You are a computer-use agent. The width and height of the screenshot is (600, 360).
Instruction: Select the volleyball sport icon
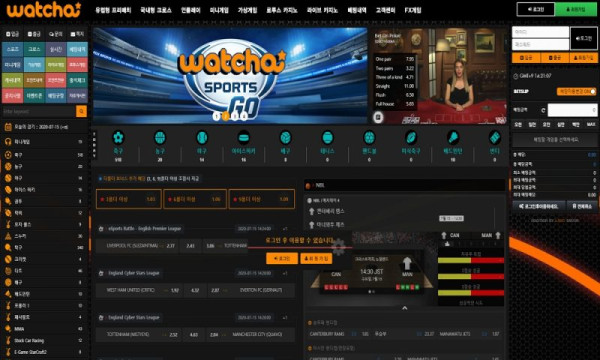point(285,137)
